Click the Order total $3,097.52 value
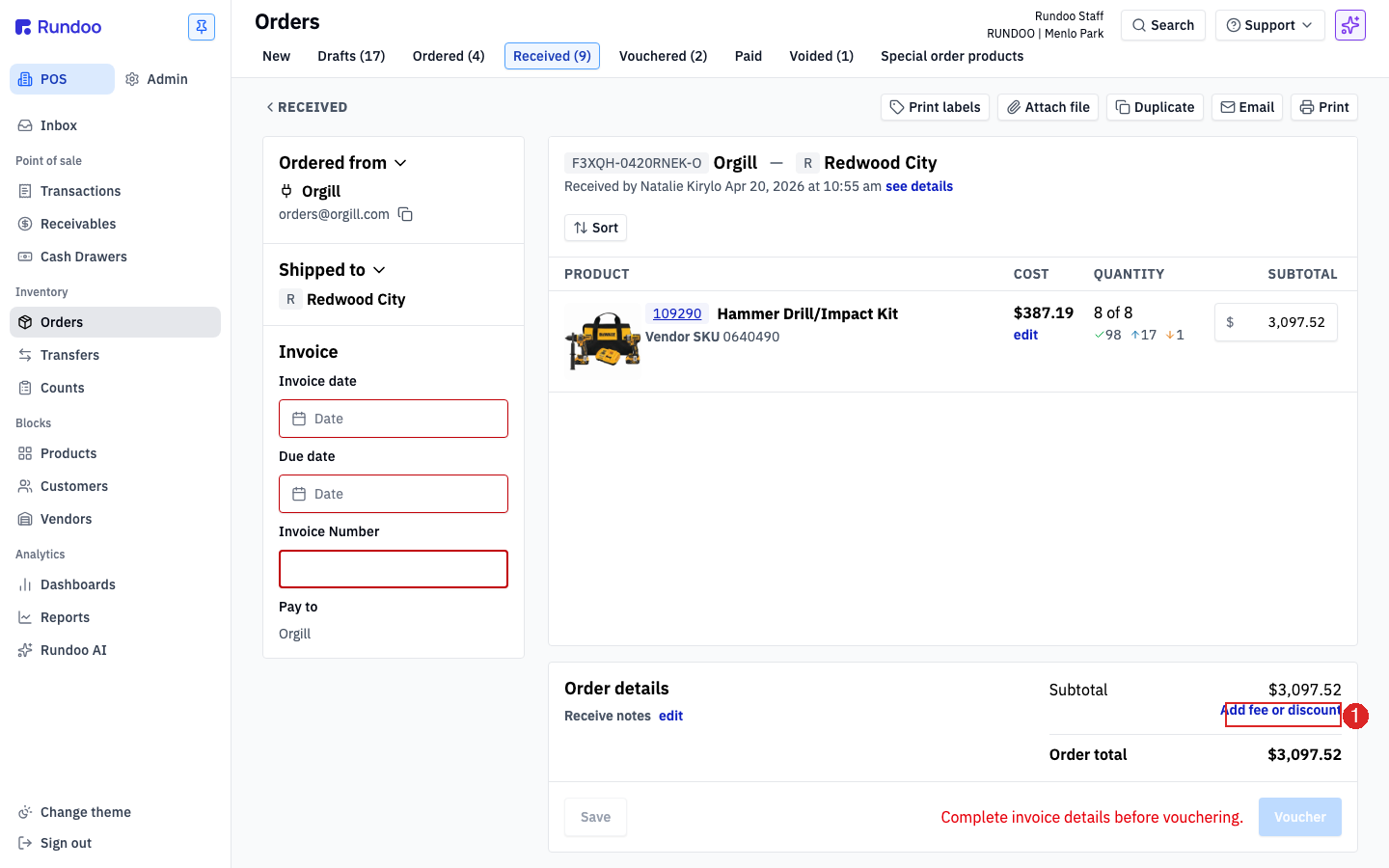Image resolution: width=1389 pixels, height=868 pixels. pos(1304,754)
